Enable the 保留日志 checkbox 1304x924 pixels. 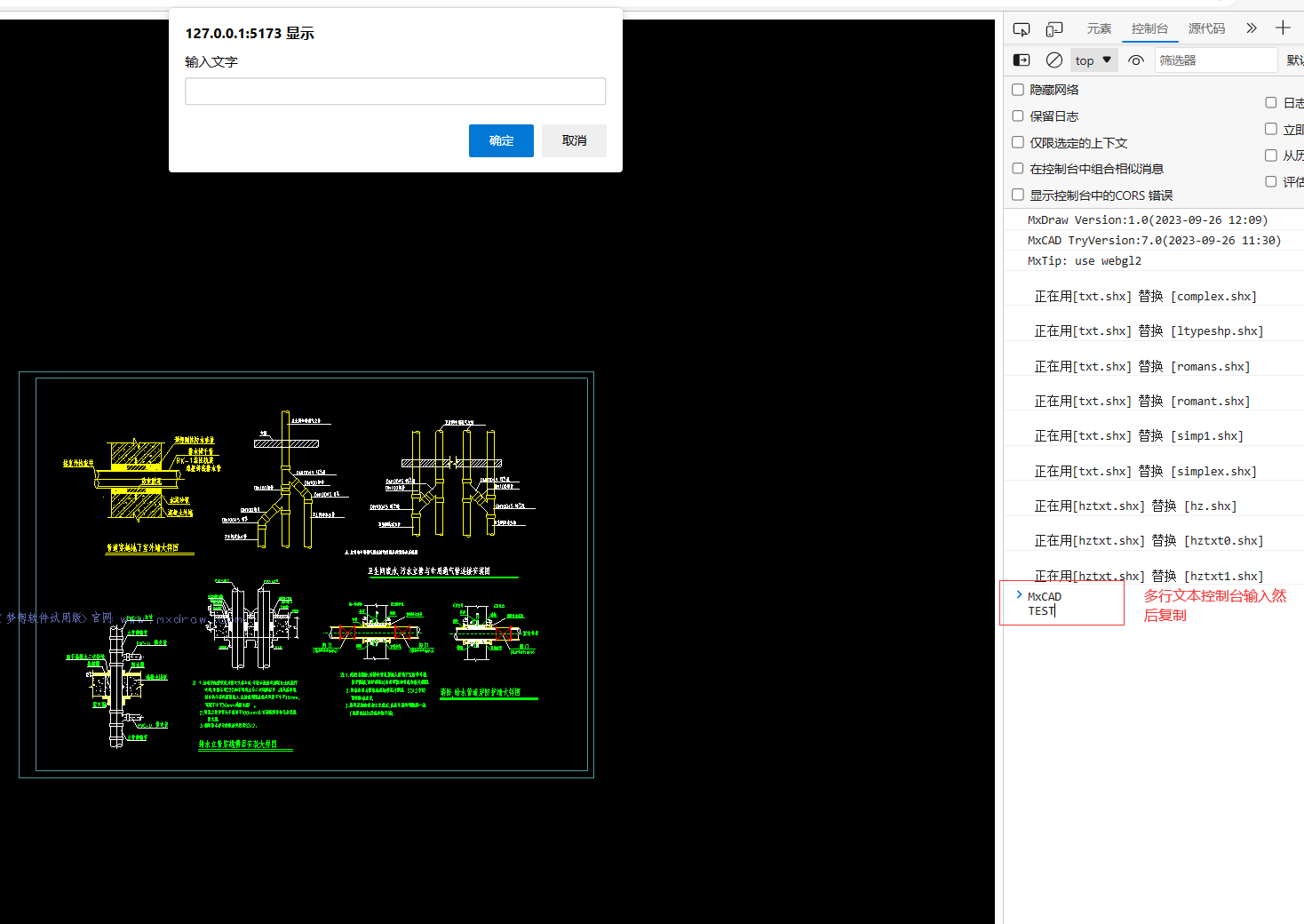[x=1017, y=115]
